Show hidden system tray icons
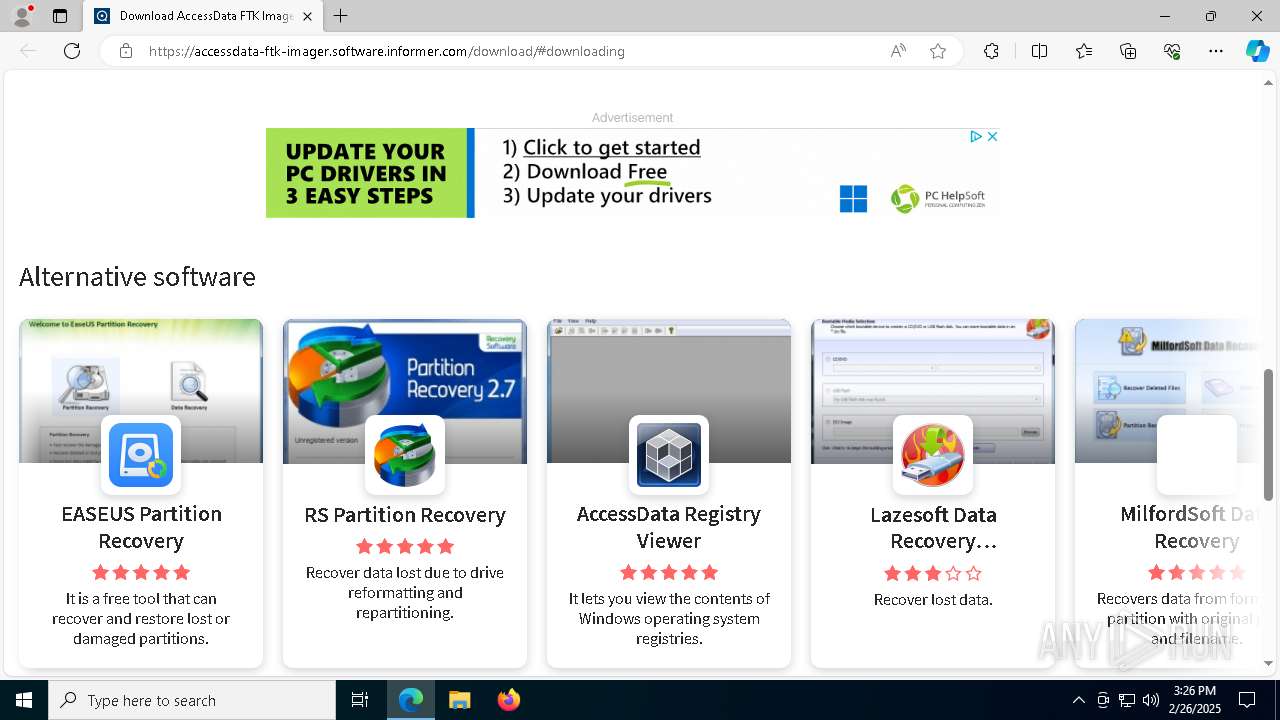This screenshot has height=720, width=1280. [1078, 700]
